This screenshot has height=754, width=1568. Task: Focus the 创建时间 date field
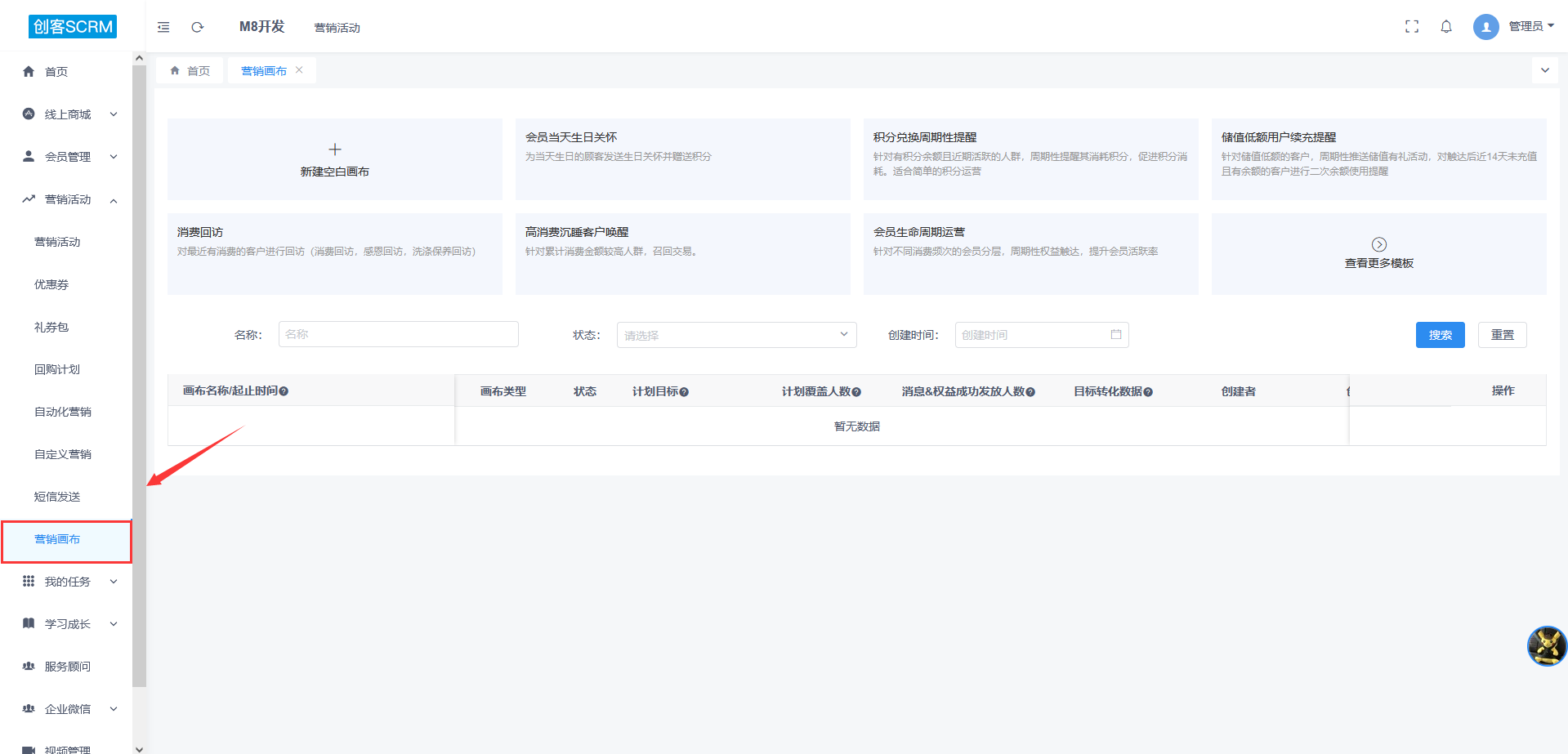(x=1042, y=335)
